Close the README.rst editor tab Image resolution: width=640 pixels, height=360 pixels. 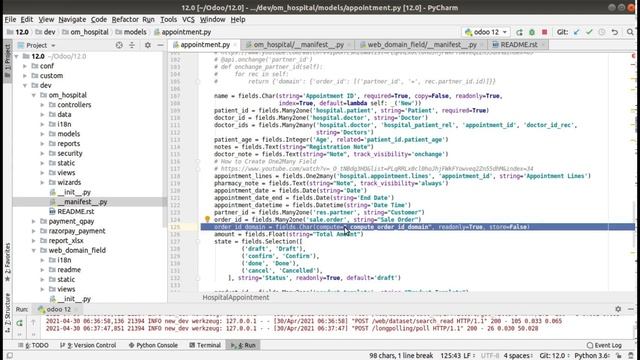point(543,45)
